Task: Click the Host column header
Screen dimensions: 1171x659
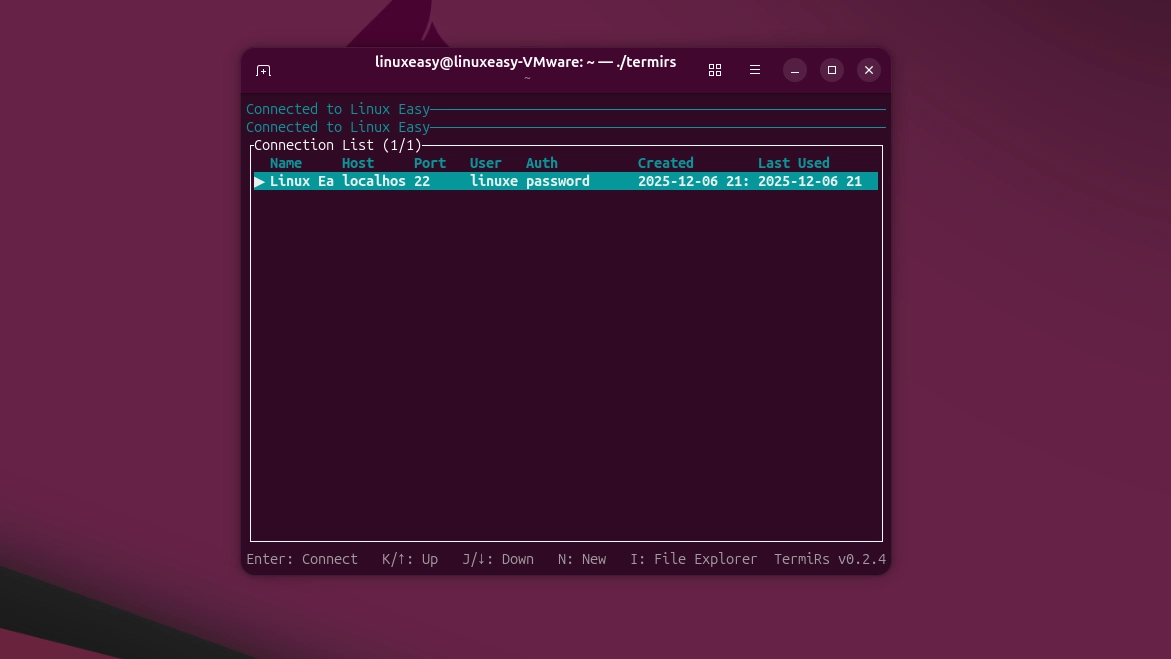Action: [x=357, y=163]
